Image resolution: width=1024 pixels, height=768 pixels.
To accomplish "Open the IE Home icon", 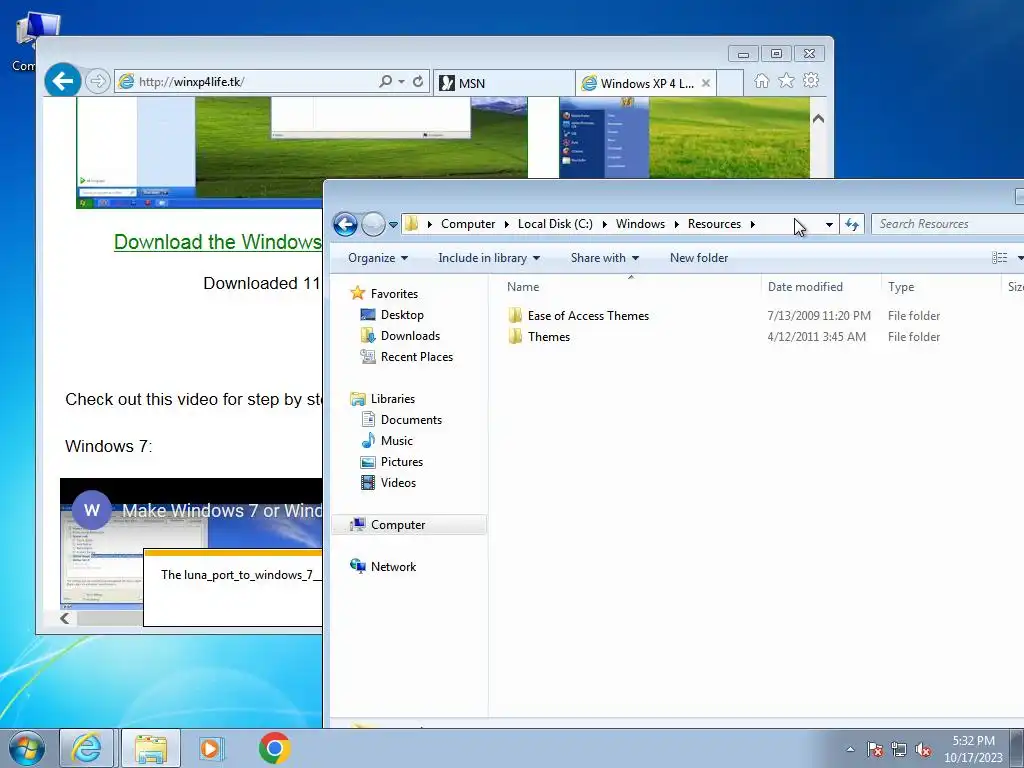I will (x=761, y=81).
